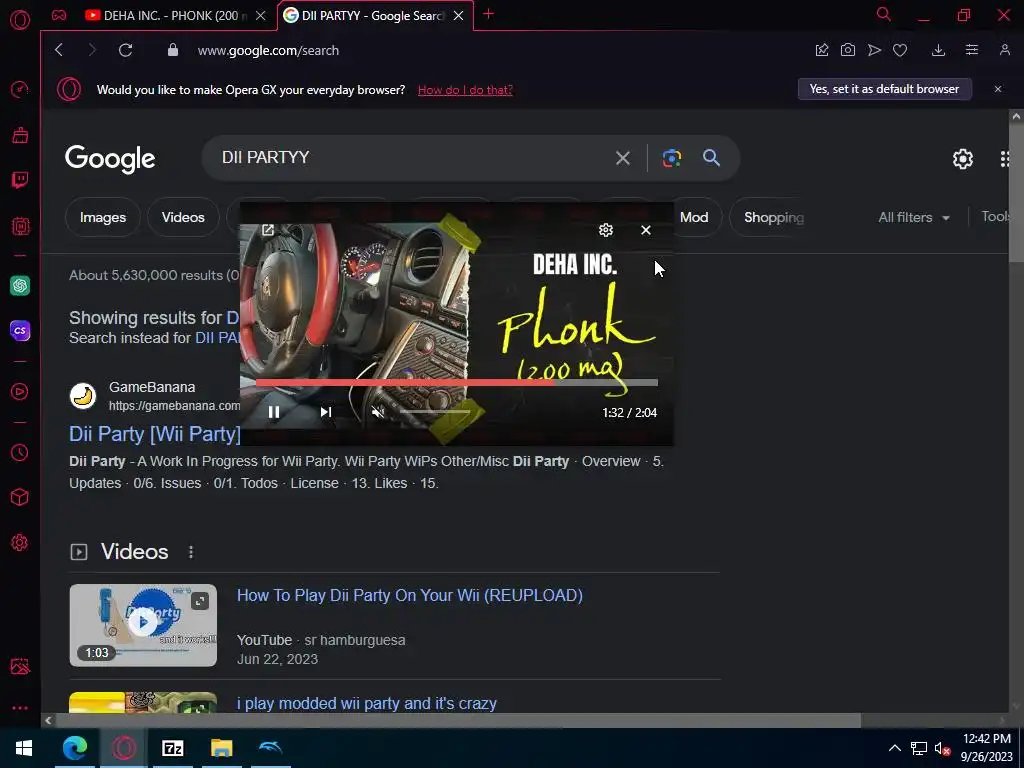Viewport: 1024px width, 768px height.
Task: Clear the Google search box text
Action: click(x=622, y=158)
